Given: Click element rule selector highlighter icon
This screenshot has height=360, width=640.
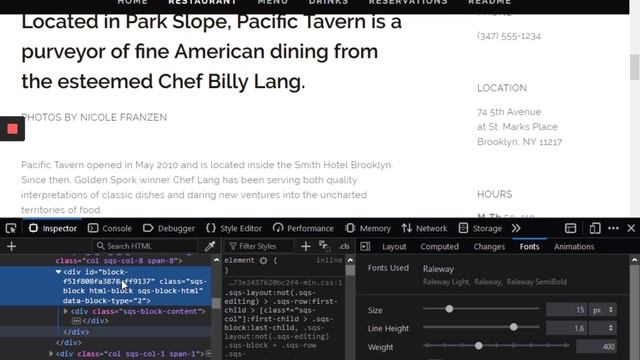Looking at the screenshot, I should coord(263,260).
